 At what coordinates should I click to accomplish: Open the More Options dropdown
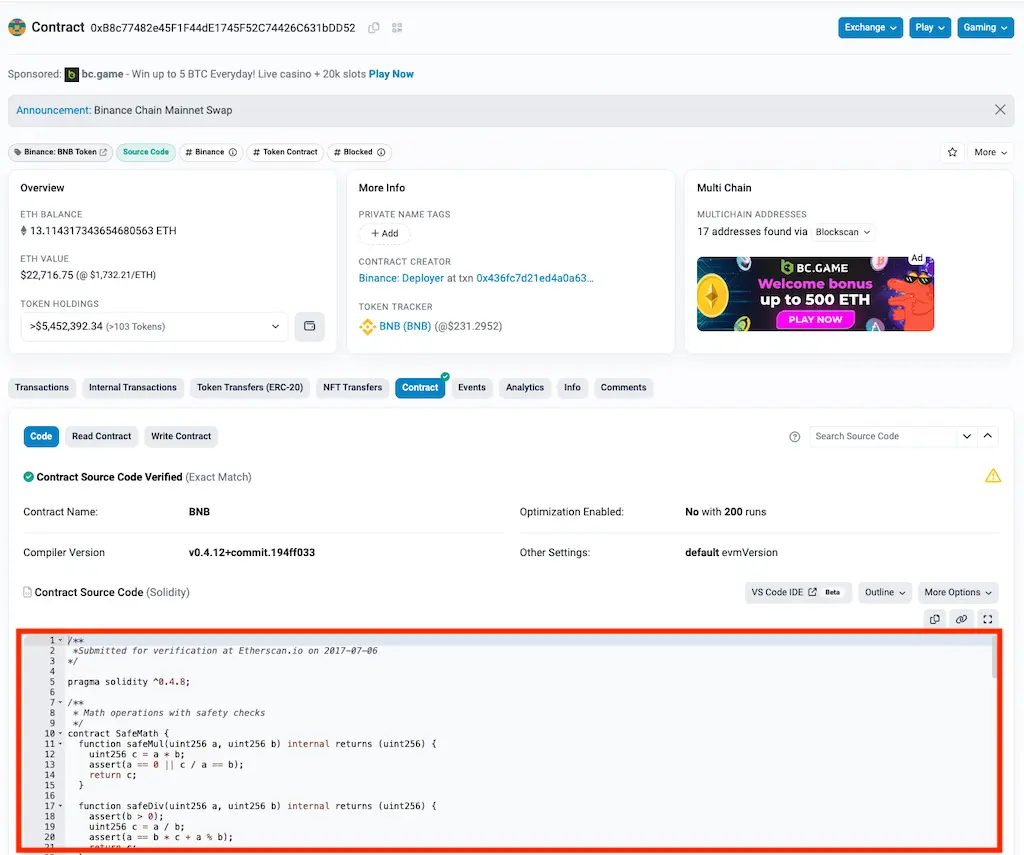[x=957, y=592]
